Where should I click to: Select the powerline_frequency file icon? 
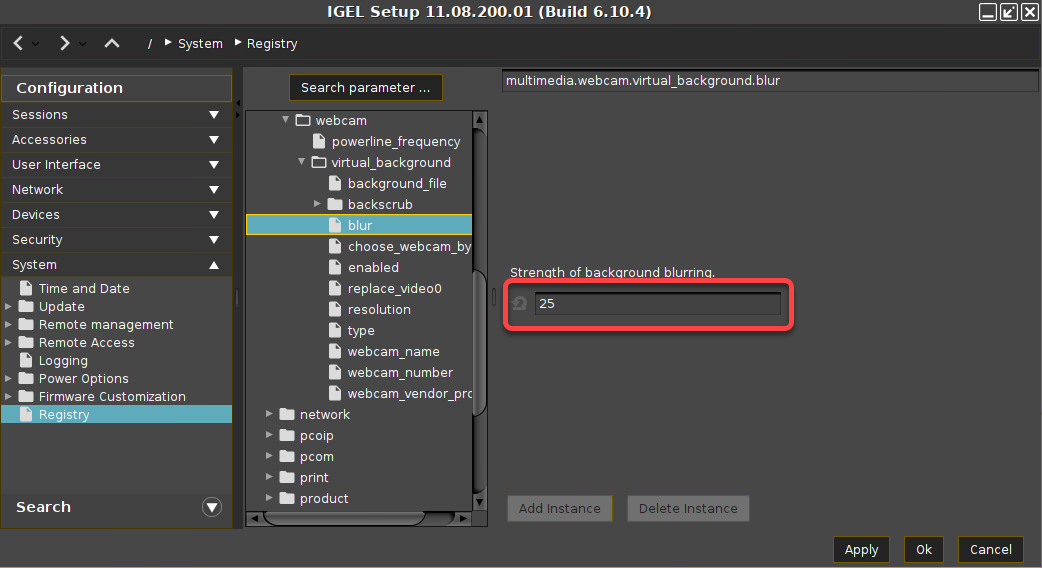321,142
